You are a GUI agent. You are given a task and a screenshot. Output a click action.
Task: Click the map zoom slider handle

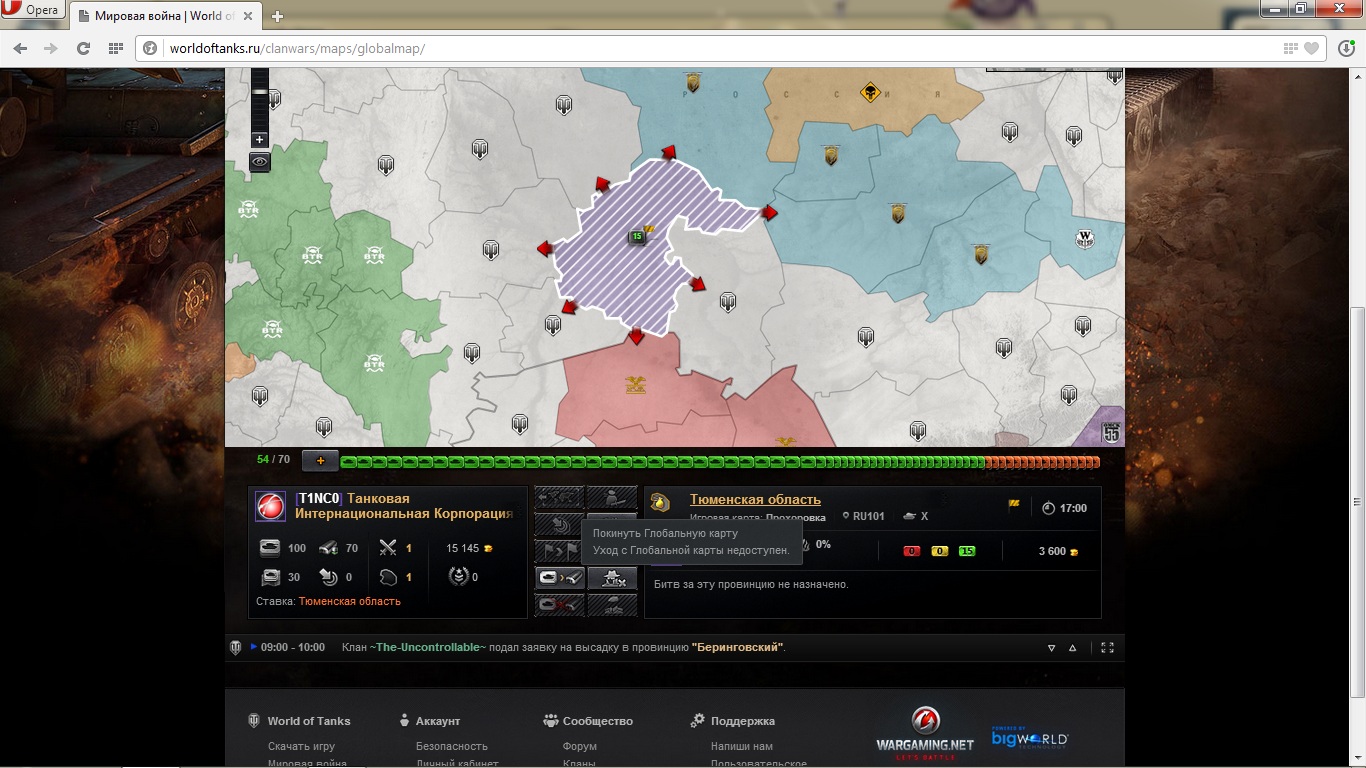click(260, 91)
